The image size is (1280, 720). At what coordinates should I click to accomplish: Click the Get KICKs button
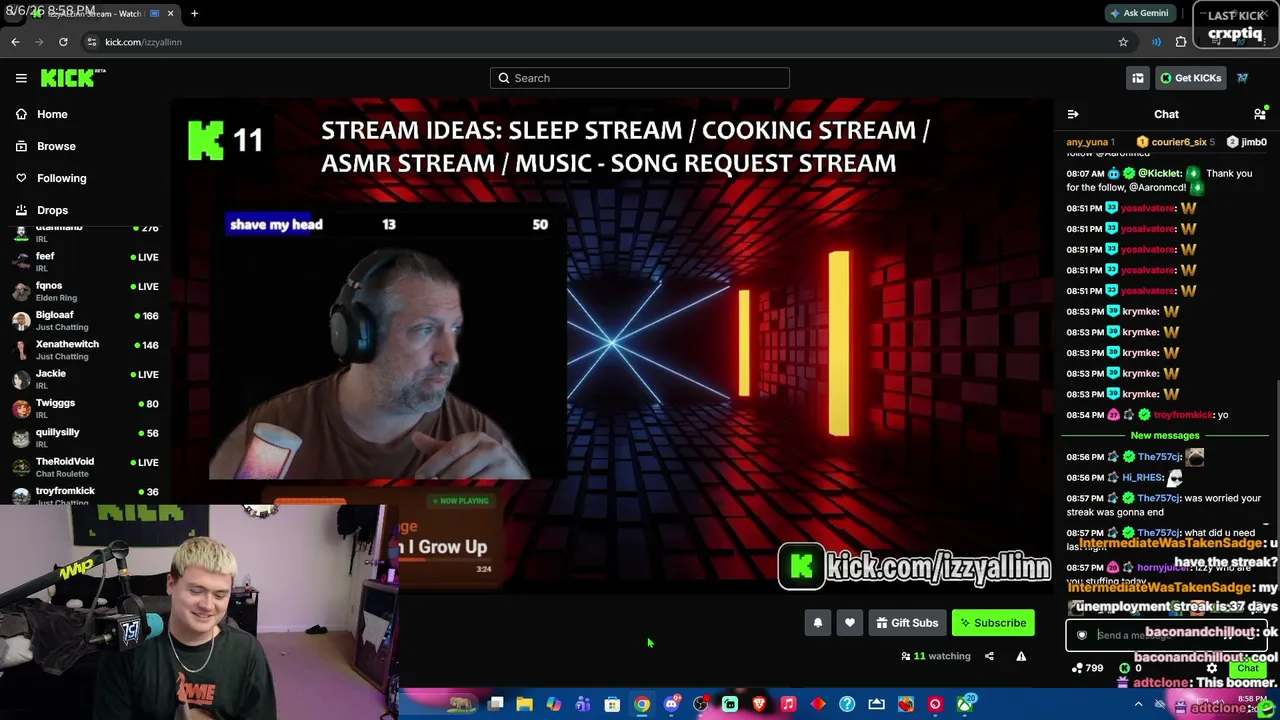[x=1190, y=78]
